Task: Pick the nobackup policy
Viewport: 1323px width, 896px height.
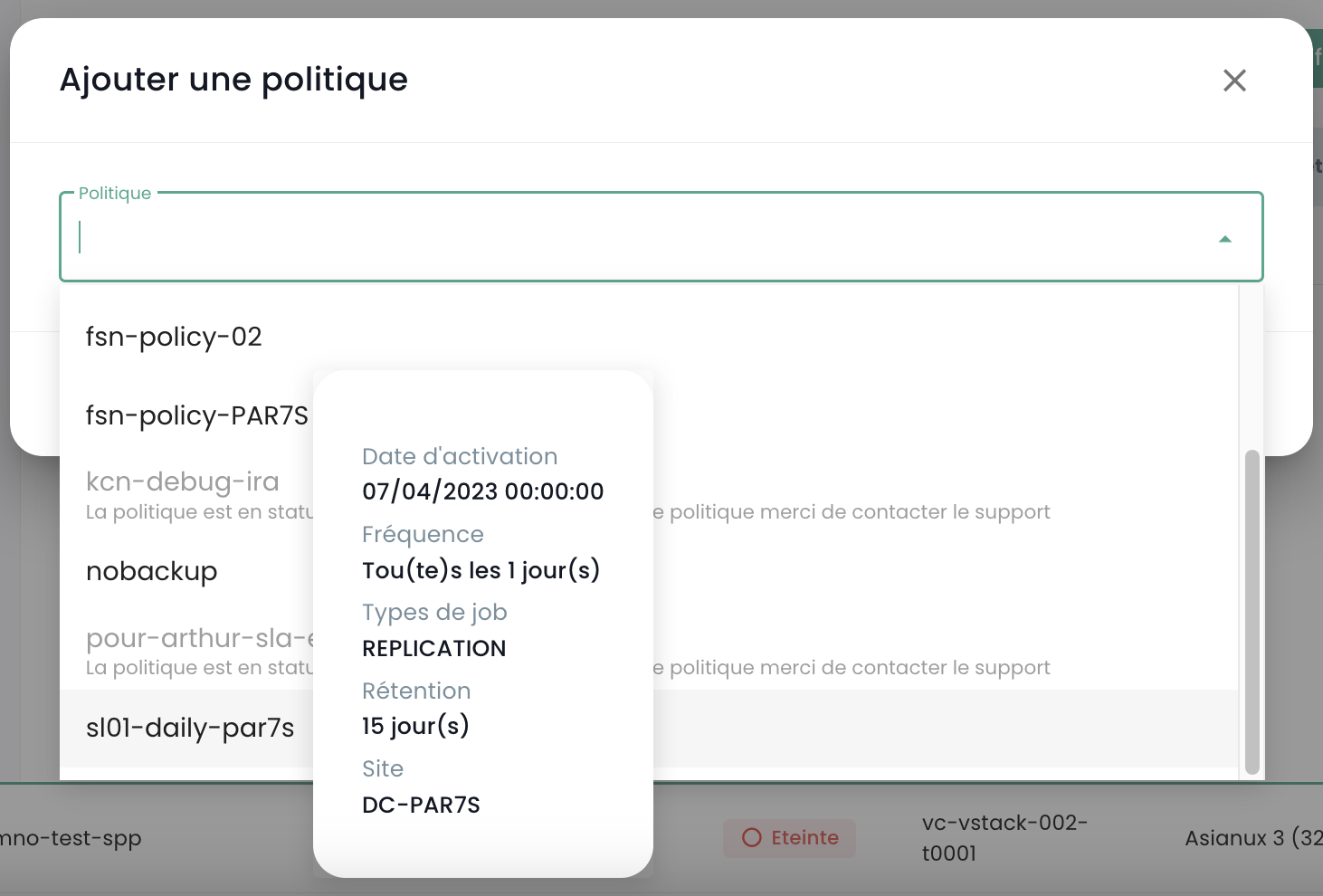Action: coord(152,571)
